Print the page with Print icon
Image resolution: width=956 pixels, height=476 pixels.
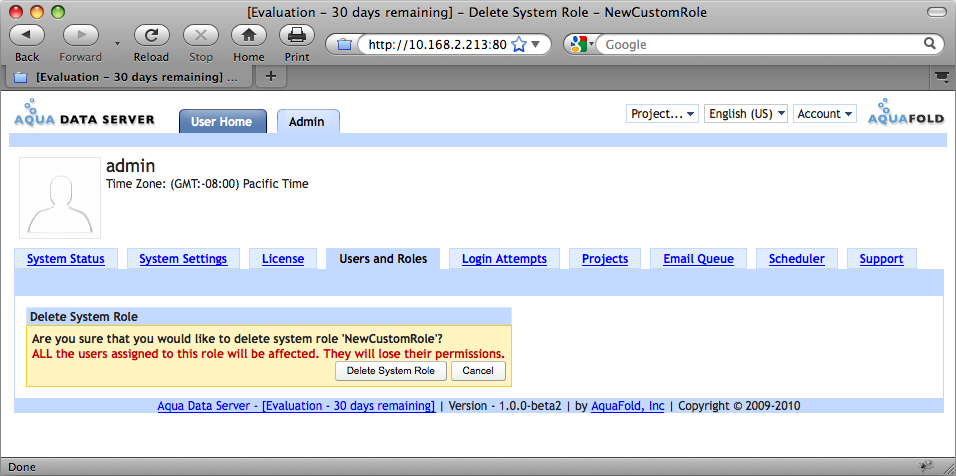click(x=297, y=35)
